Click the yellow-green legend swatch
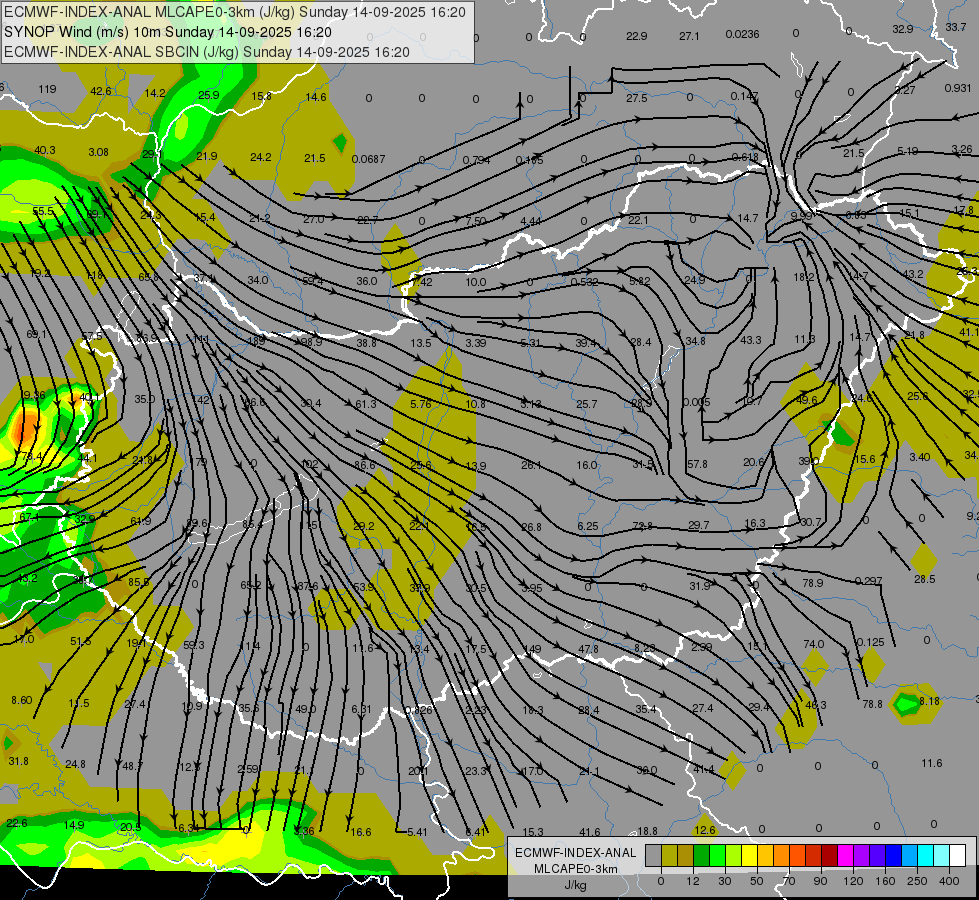Viewport: 979px width, 900px height. (x=734, y=856)
